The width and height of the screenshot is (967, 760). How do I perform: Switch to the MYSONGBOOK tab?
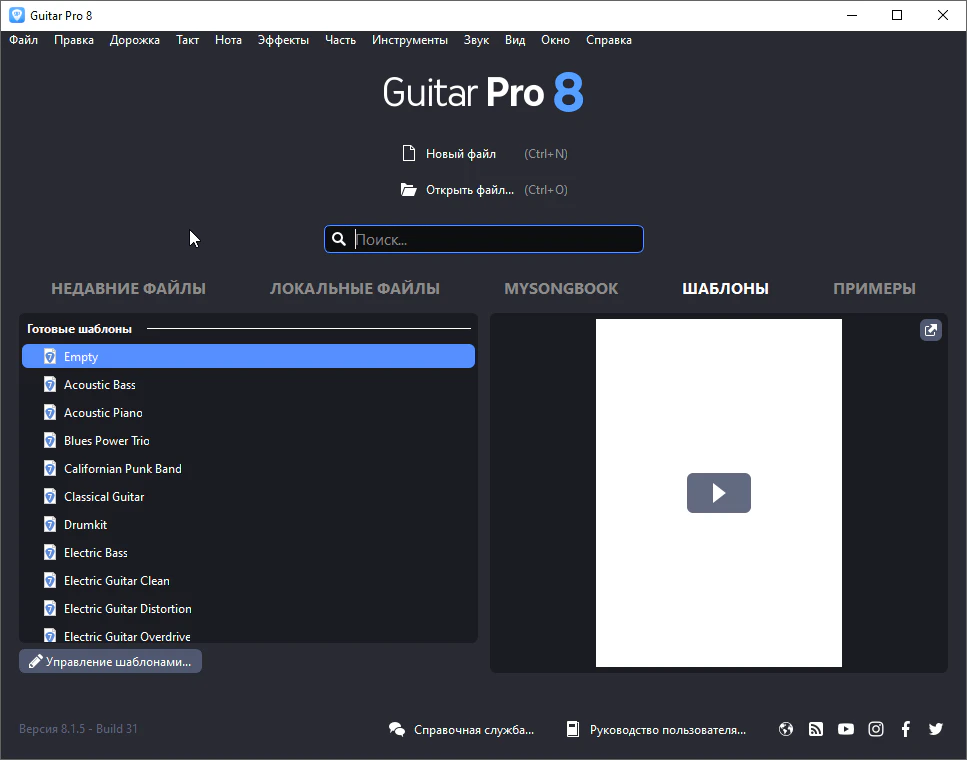561,288
